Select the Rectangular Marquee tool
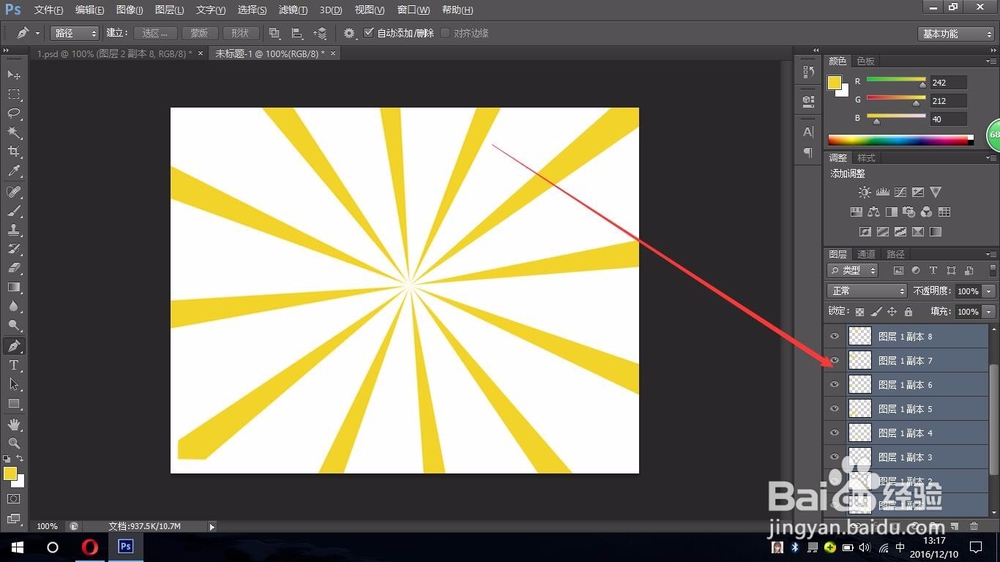This screenshot has width=1000, height=562. (x=13, y=94)
